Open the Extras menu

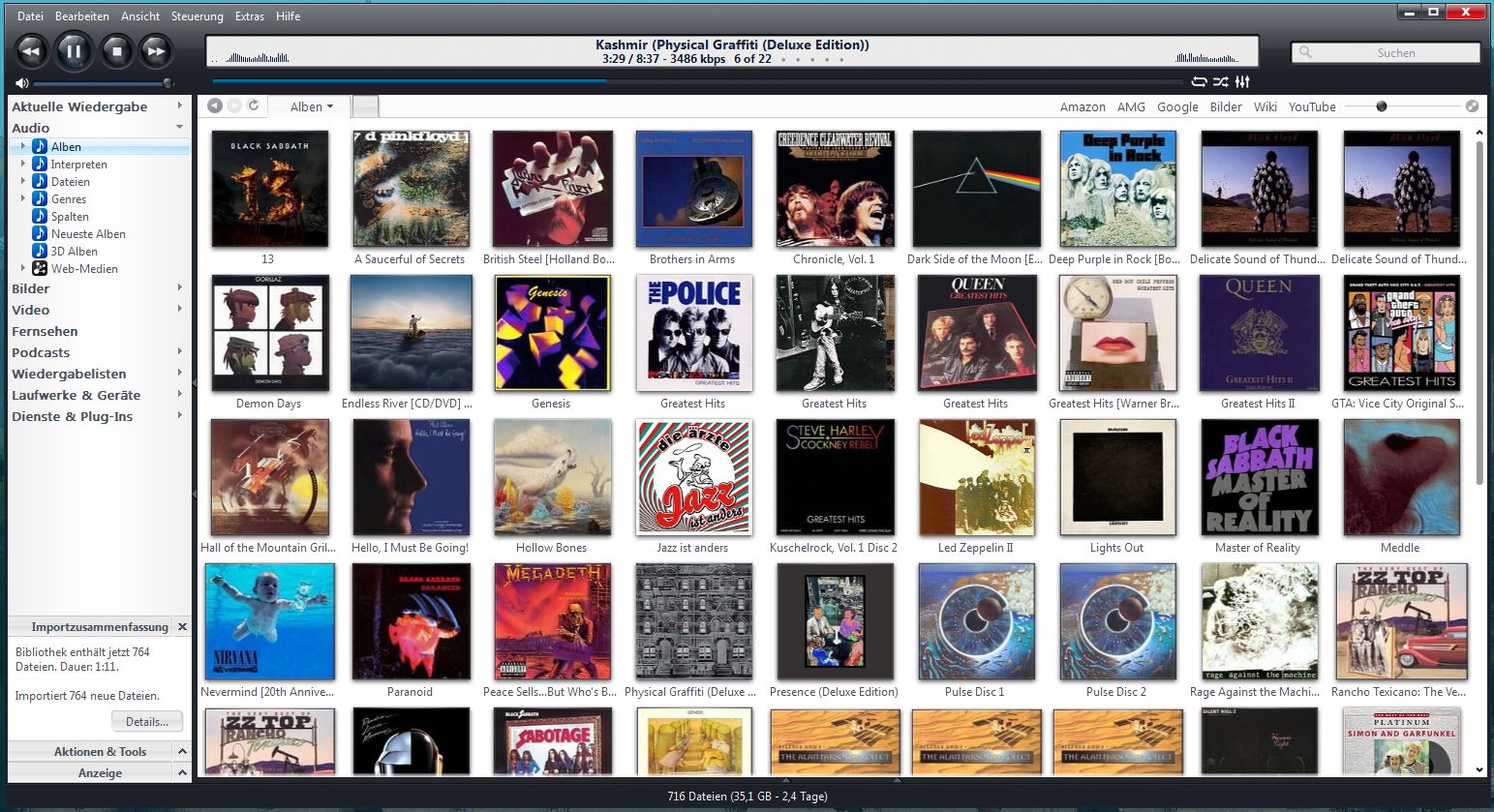pos(250,16)
